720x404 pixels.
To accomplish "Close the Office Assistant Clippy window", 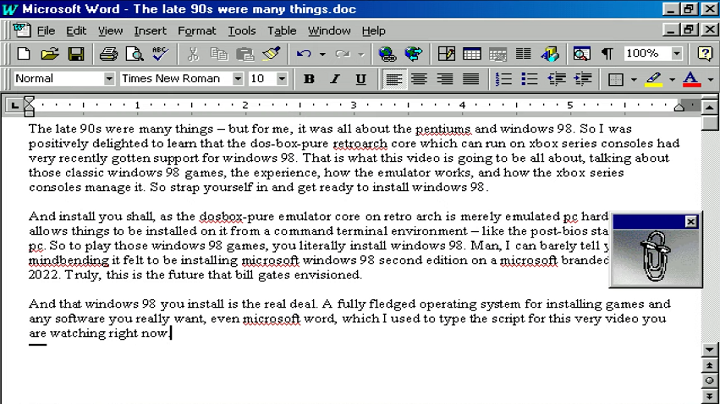I will [x=690, y=221].
